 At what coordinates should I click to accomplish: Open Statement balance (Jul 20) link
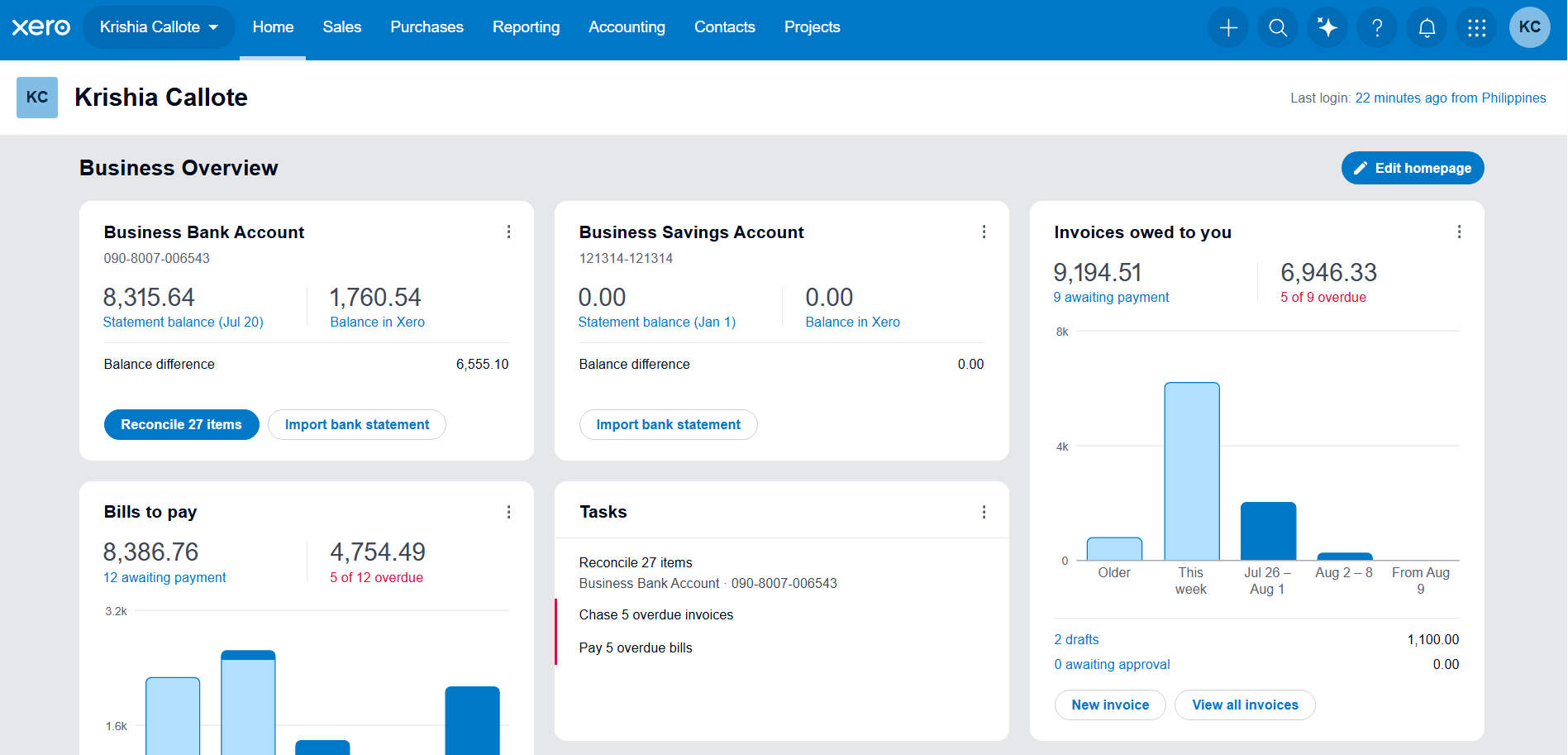183,323
